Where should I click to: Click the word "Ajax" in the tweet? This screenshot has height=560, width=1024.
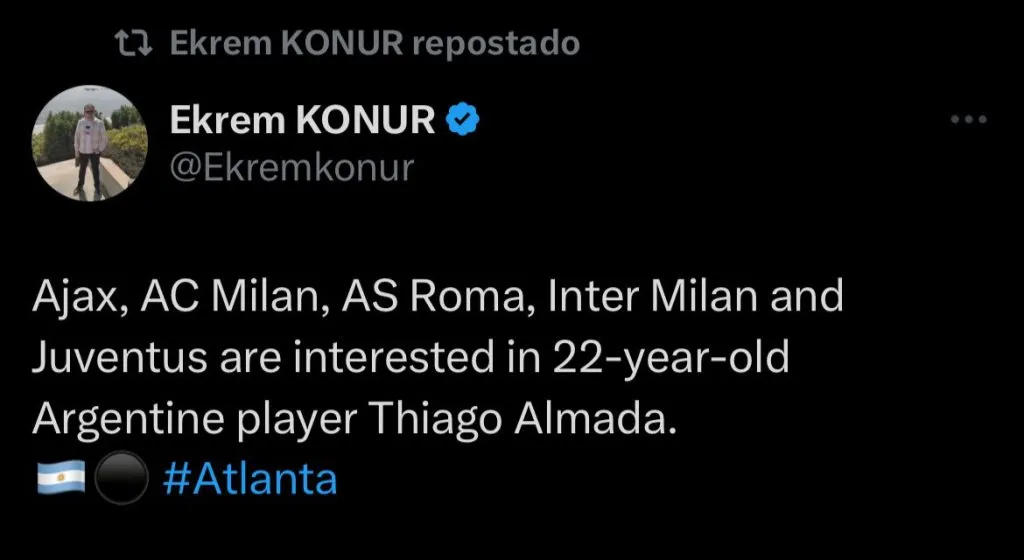coord(75,299)
